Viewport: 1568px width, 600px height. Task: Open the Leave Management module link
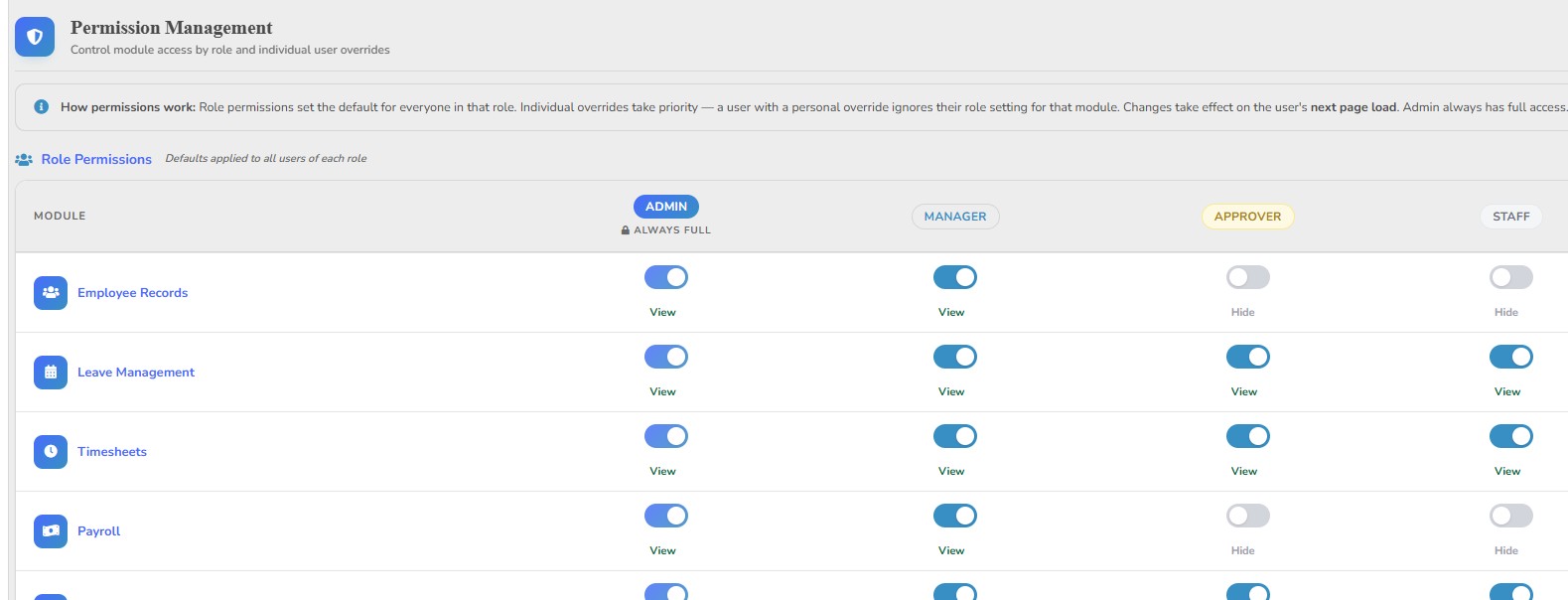pyautogui.click(x=136, y=373)
